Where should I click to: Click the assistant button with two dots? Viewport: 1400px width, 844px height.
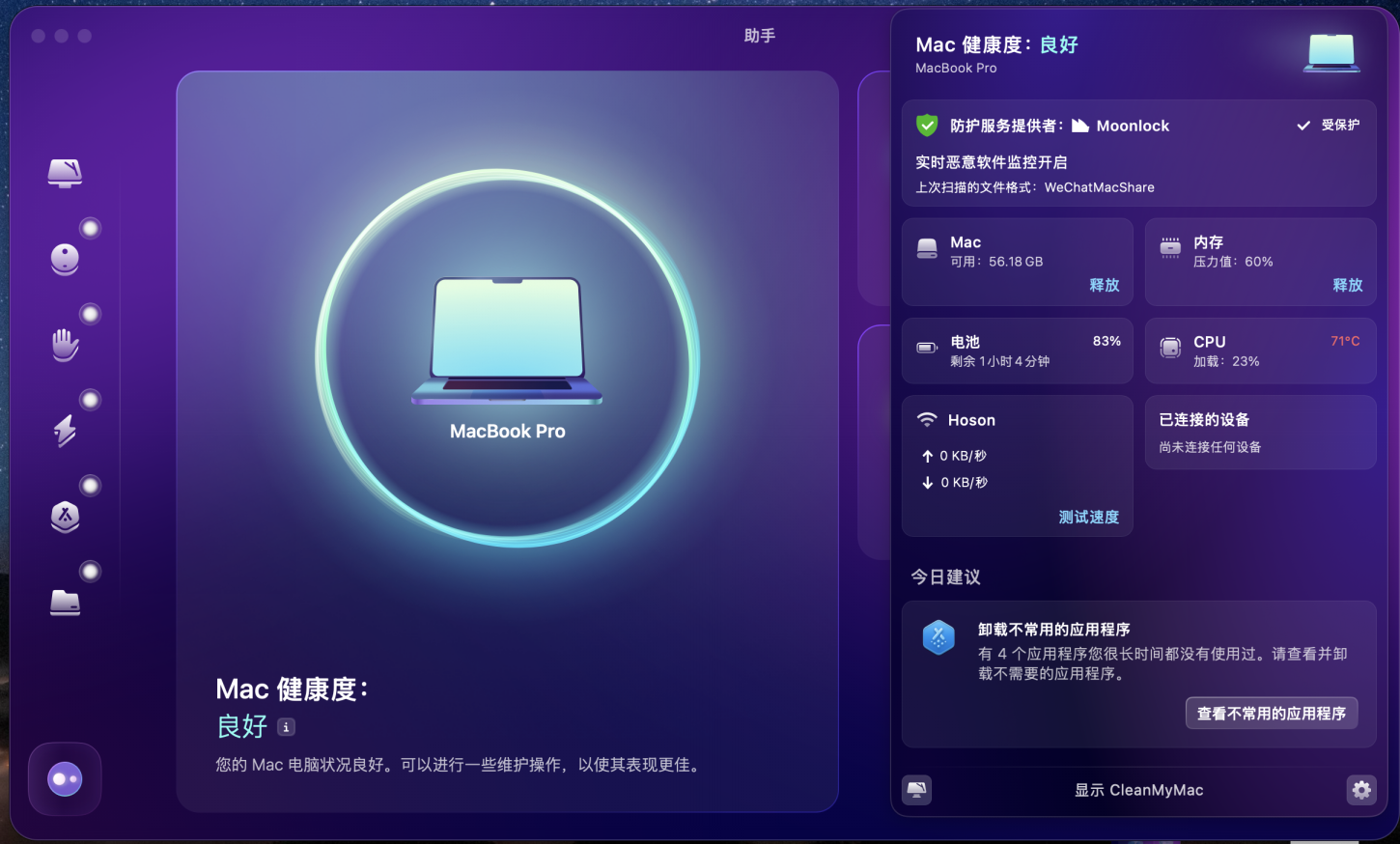point(65,779)
